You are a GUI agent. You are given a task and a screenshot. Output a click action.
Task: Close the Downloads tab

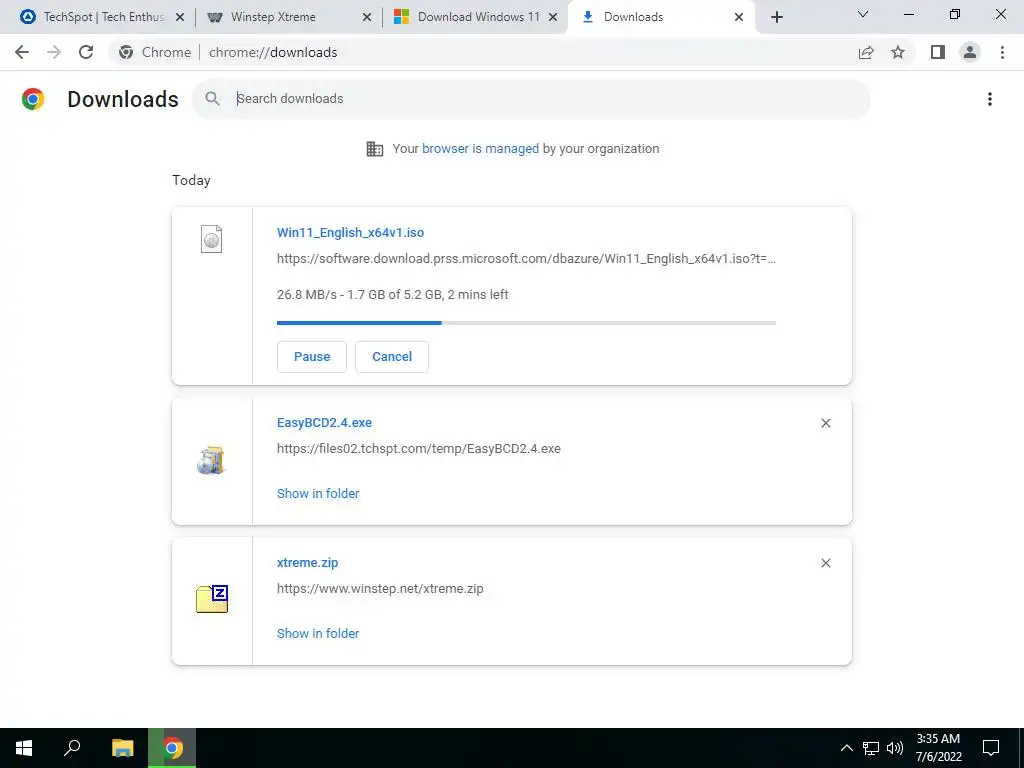(739, 17)
